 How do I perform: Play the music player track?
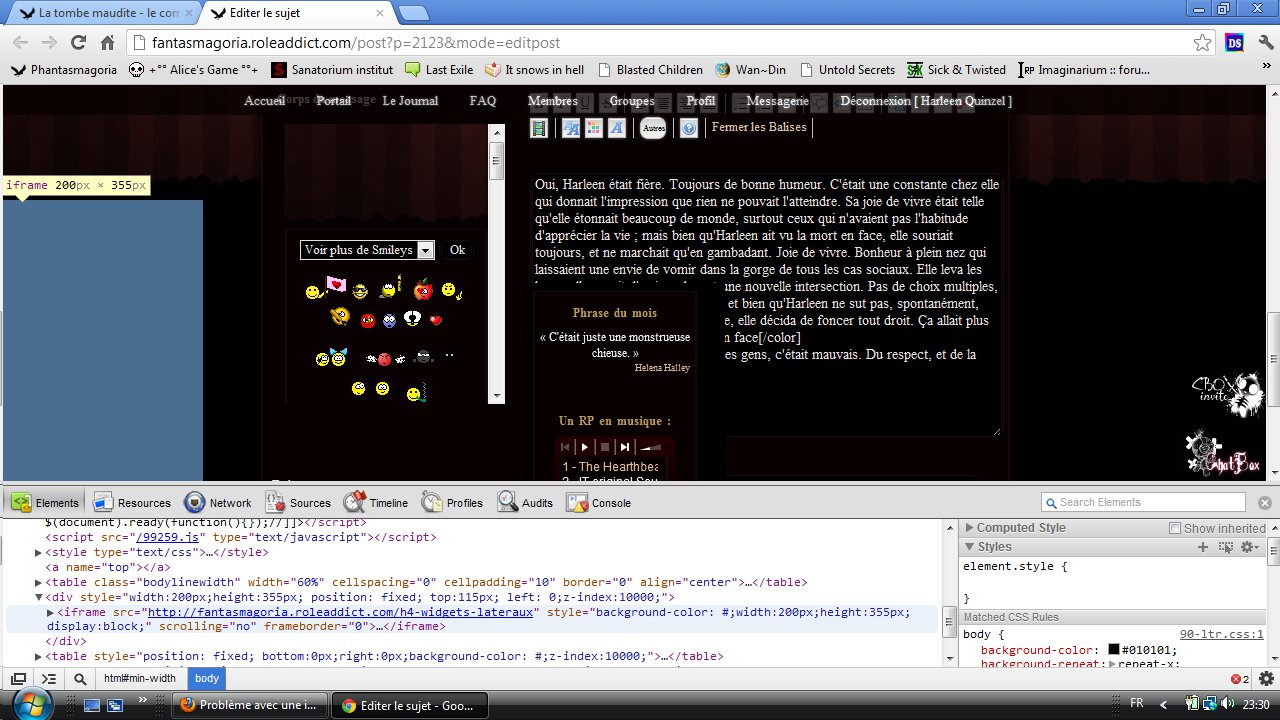point(585,447)
